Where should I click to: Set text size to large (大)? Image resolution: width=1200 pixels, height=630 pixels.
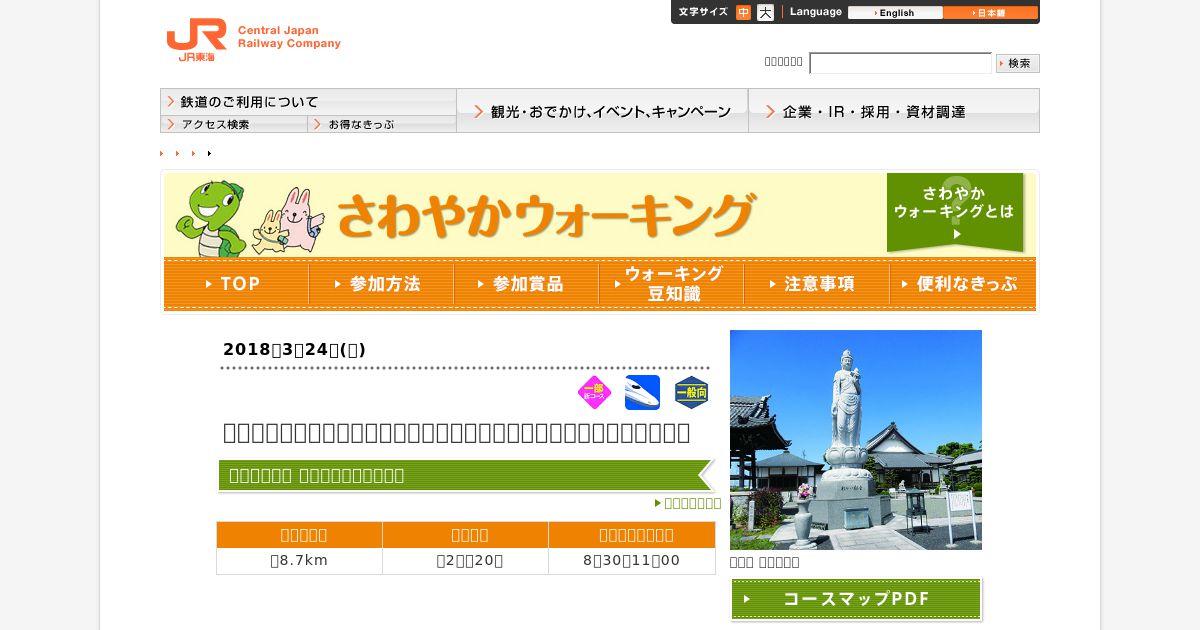765,13
